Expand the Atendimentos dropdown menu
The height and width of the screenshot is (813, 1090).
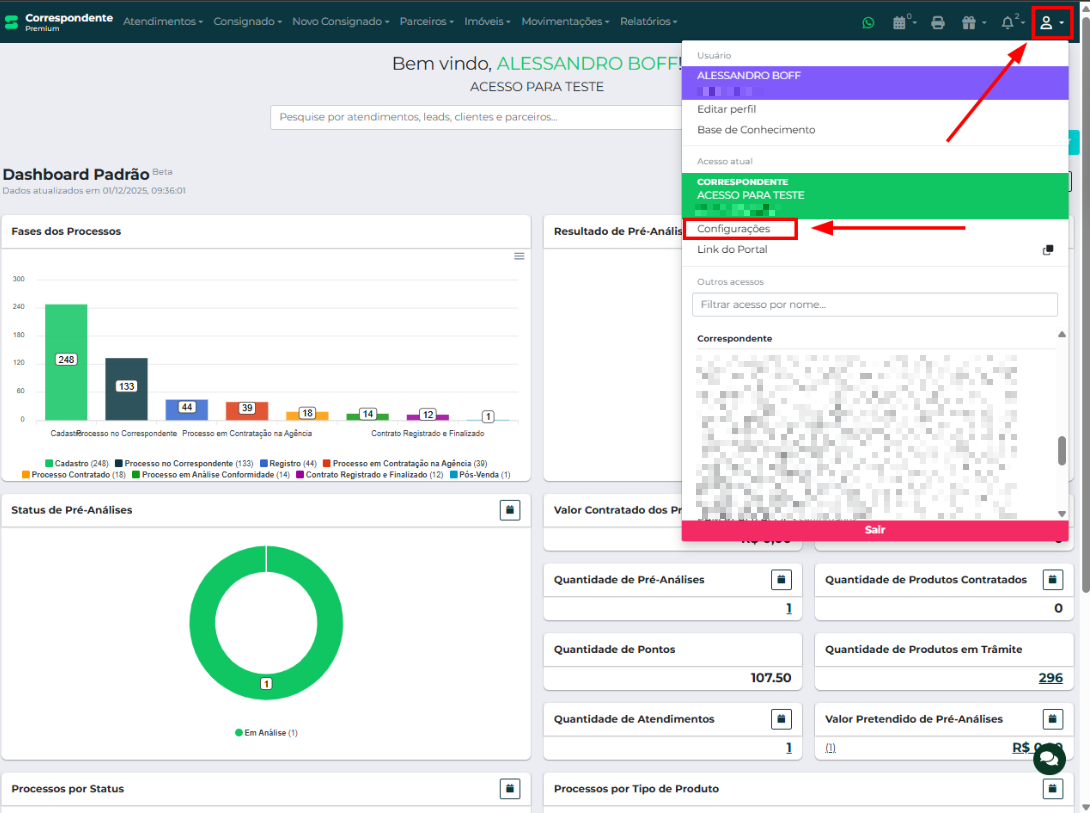[x=162, y=22]
